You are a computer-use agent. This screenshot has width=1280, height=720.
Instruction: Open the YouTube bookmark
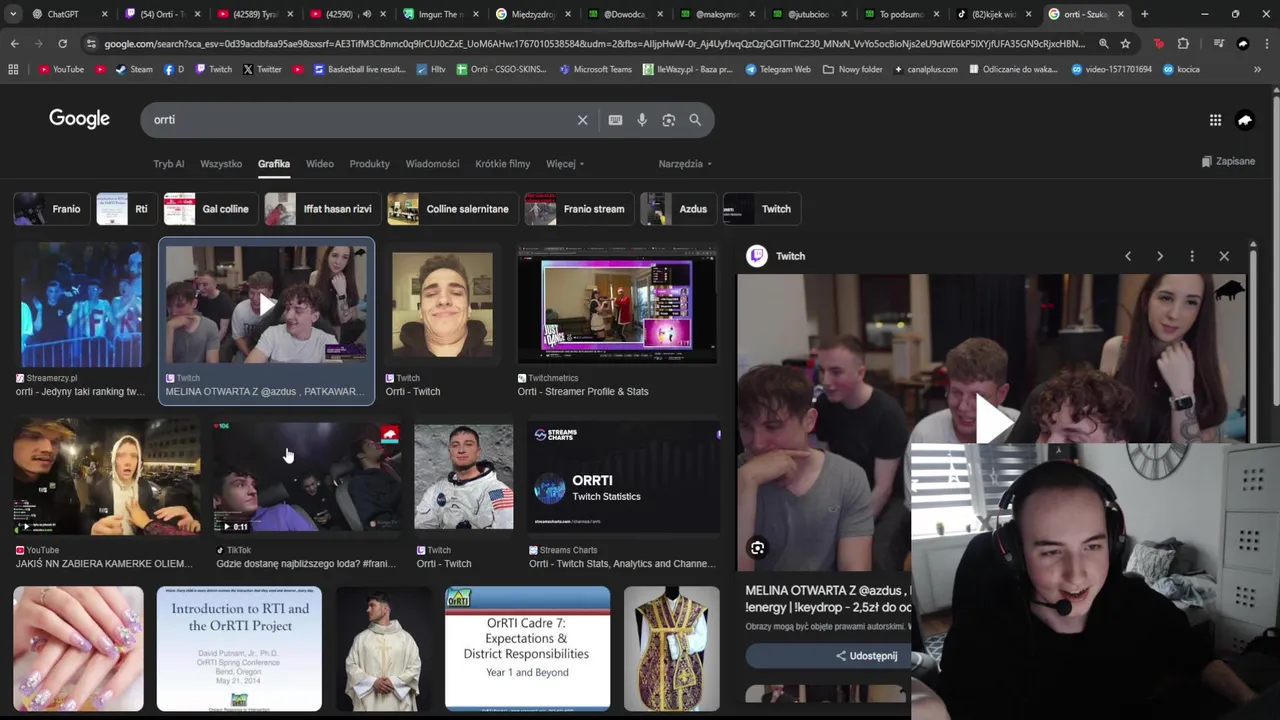(x=61, y=69)
